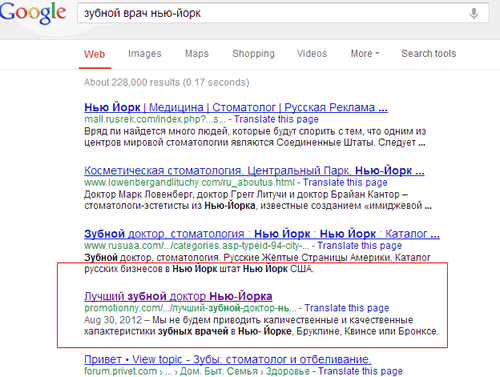Click snippet starting Вряд ли найдется

(255, 137)
